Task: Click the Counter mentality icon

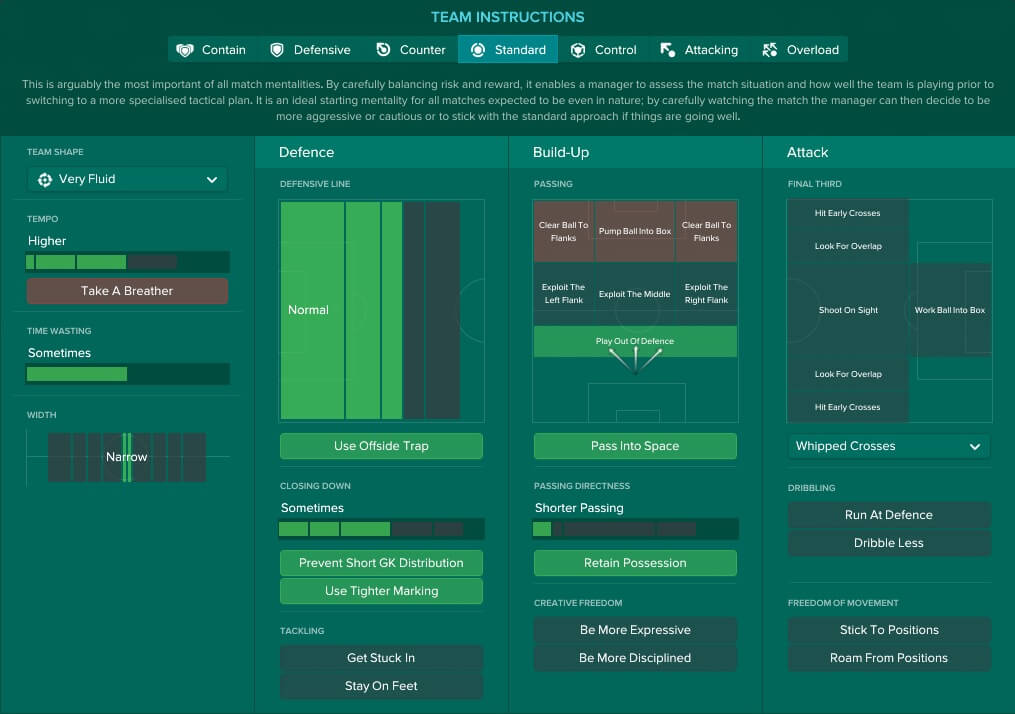Action: click(x=383, y=50)
